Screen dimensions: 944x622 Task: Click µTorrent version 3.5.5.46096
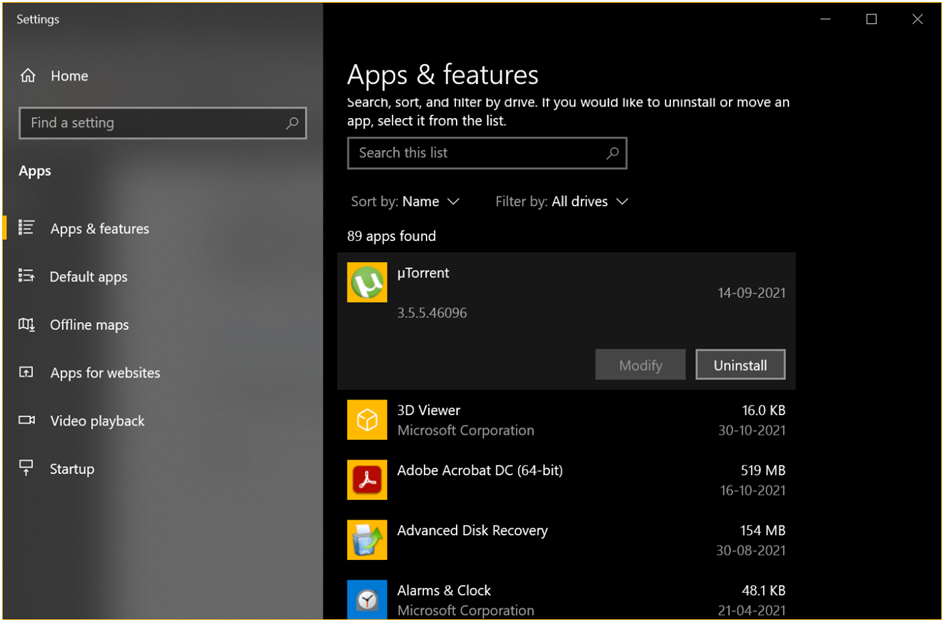[x=432, y=313]
